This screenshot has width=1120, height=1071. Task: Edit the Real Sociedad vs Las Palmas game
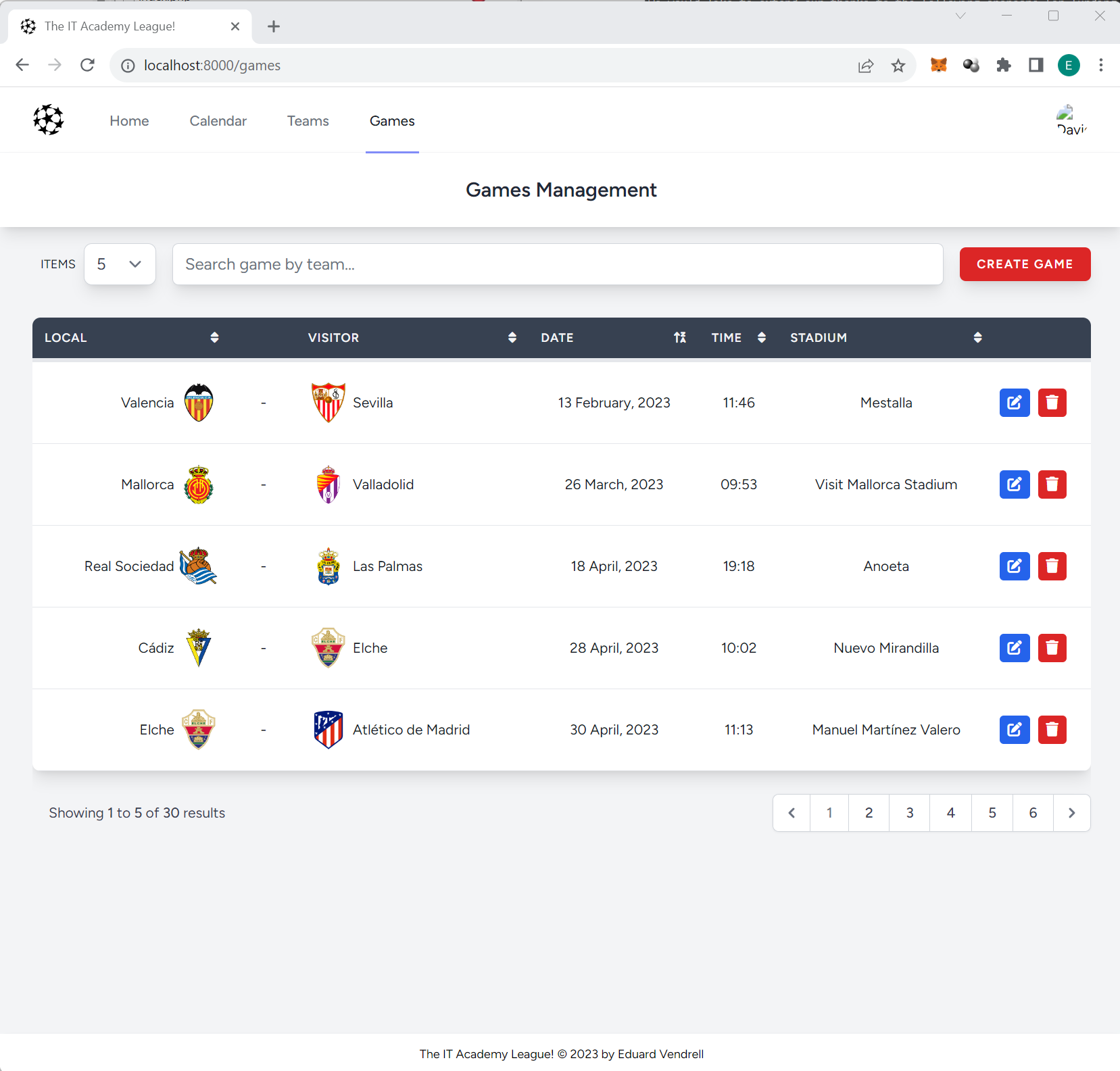coord(1014,566)
